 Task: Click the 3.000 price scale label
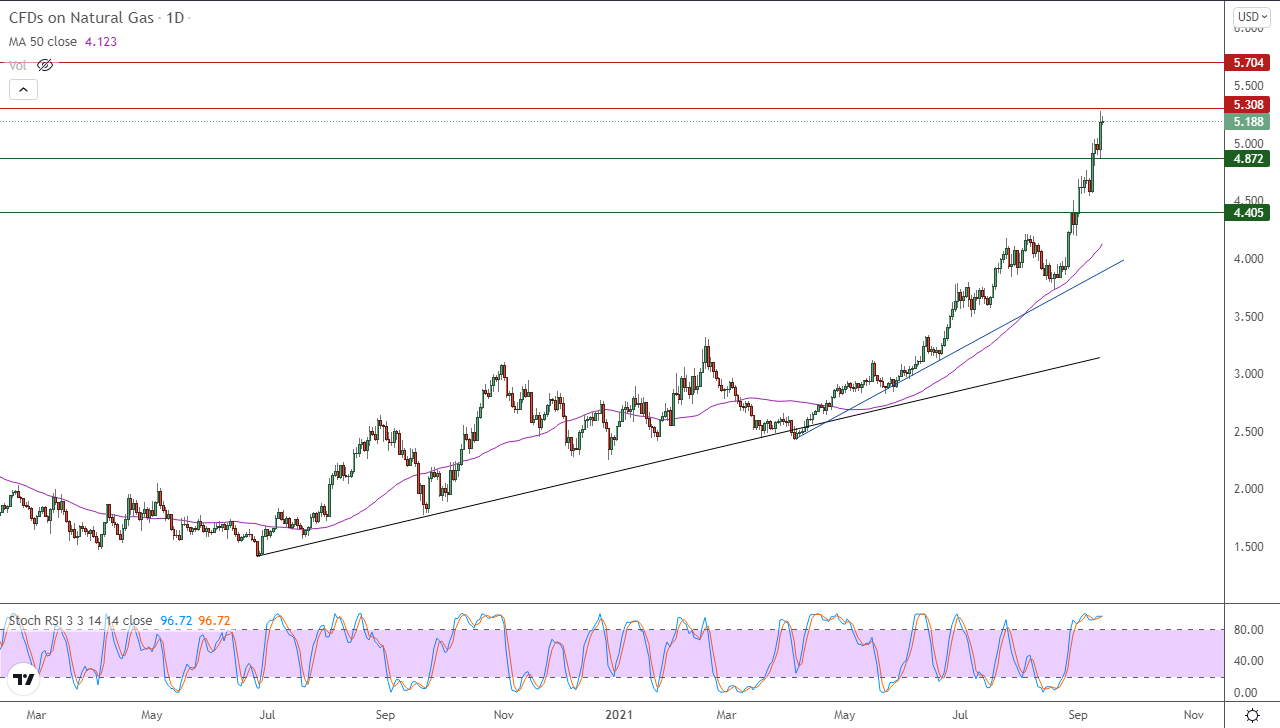pos(1249,374)
